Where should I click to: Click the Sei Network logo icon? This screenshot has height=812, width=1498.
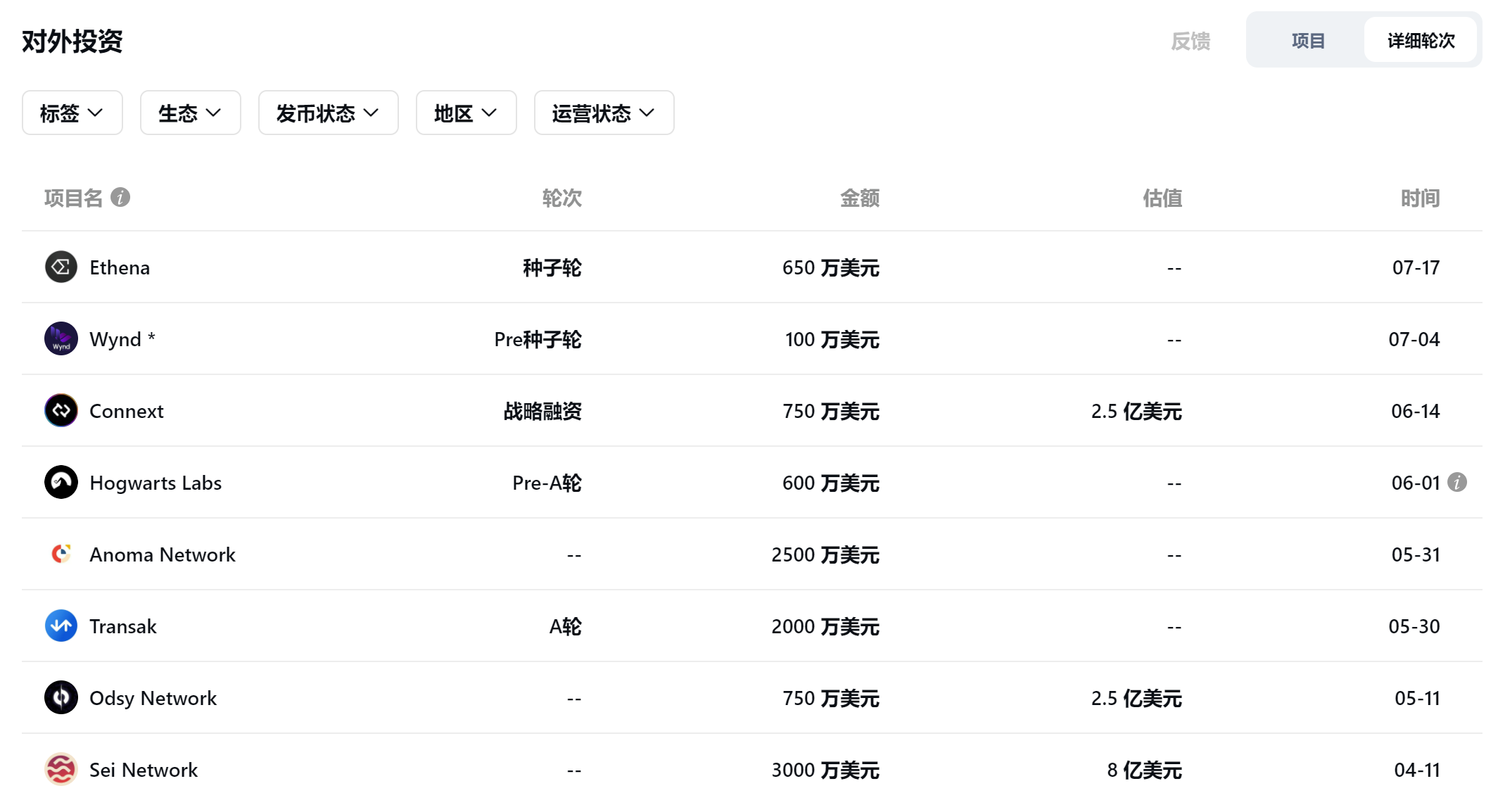[x=61, y=770]
